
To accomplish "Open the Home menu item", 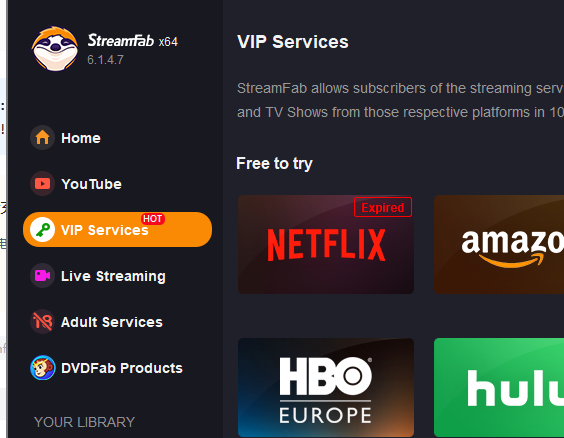I will pos(81,138).
